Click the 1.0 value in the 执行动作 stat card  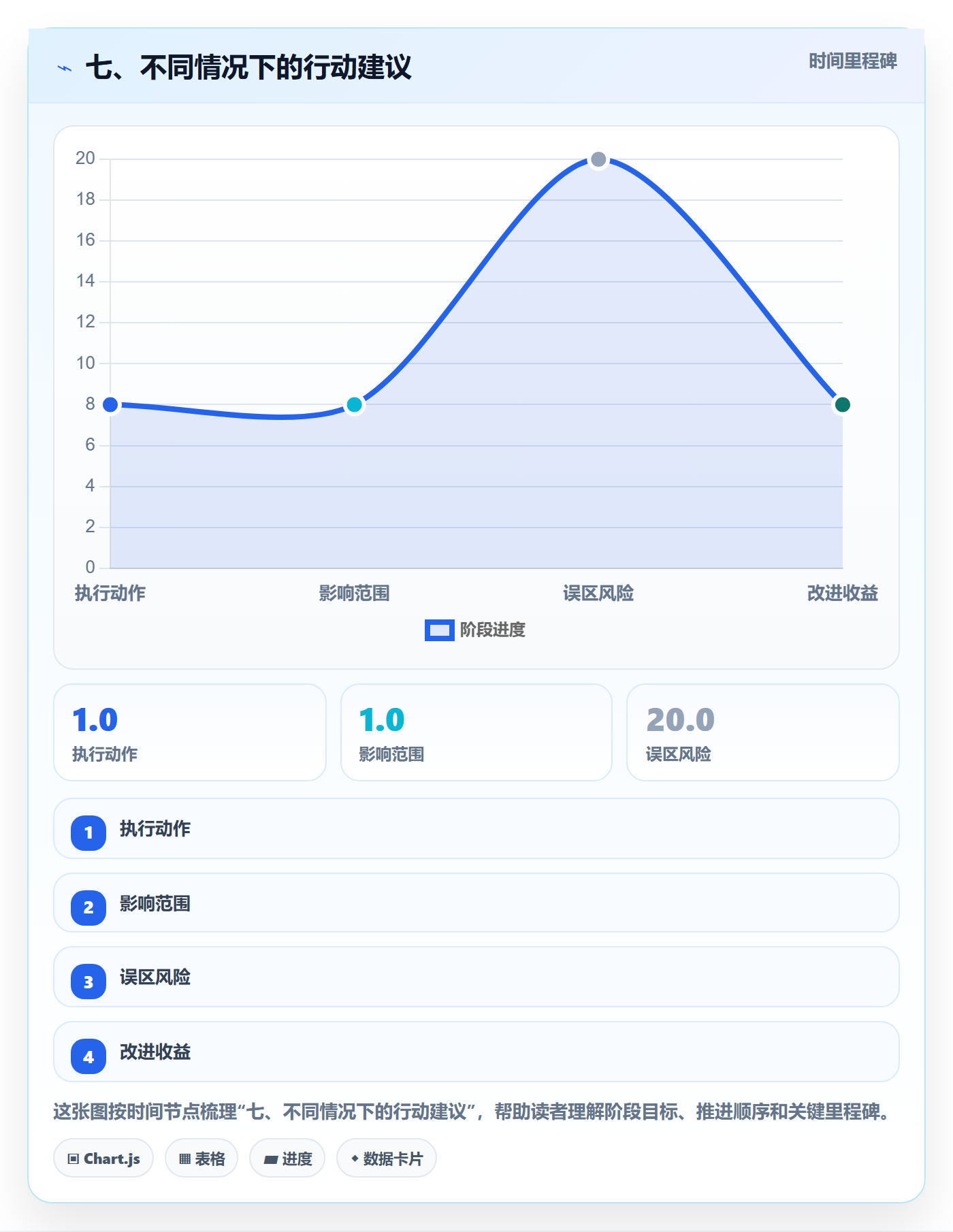[95, 720]
